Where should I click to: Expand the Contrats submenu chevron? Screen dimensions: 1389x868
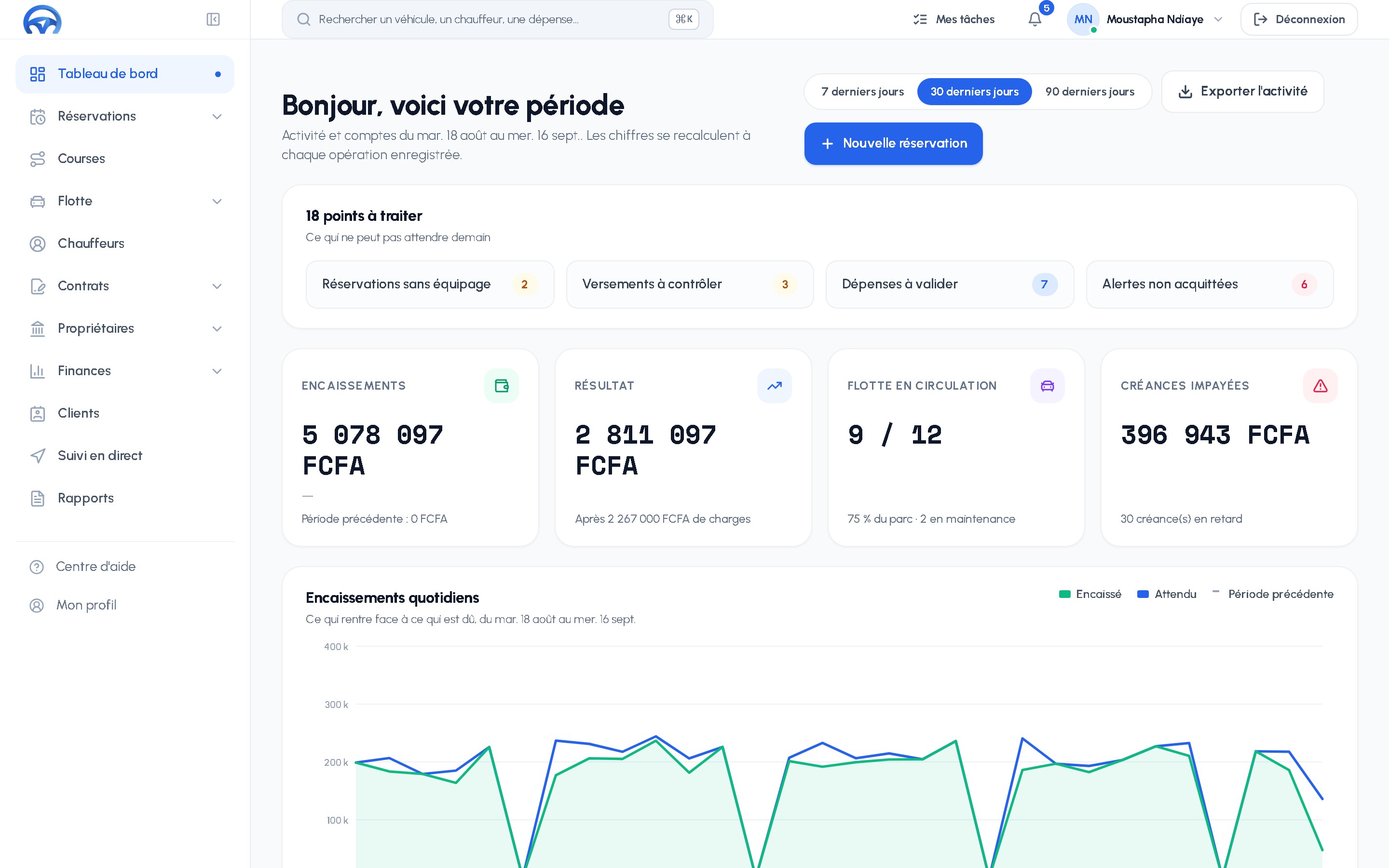click(x=217, y=286)
